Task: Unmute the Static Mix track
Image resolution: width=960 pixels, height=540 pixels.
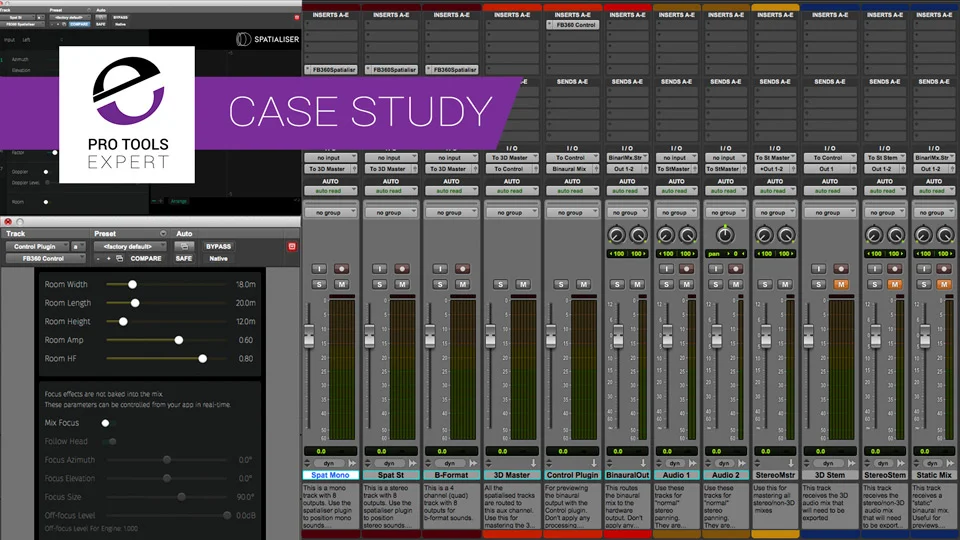Action: [x=943, y=284]
